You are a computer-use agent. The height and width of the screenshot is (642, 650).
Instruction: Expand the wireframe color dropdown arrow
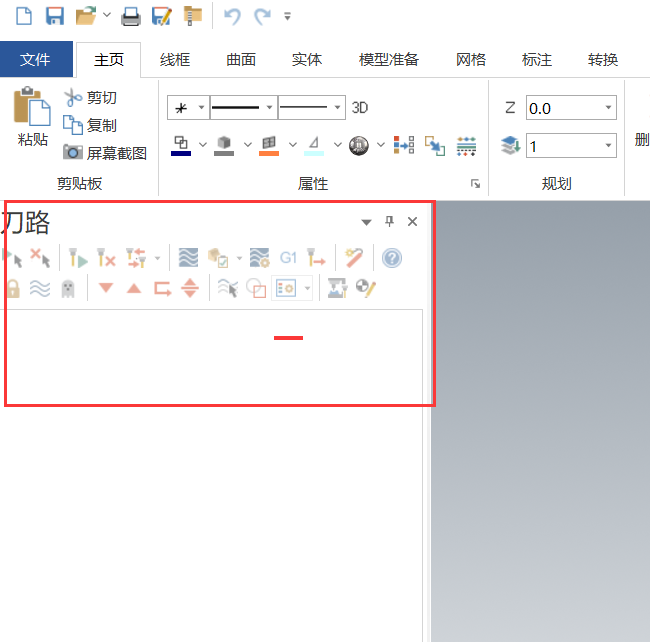(x=203, y=145)
